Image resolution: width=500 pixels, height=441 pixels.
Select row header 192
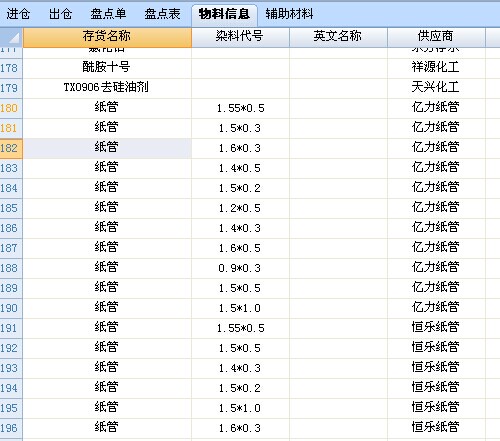(11, 348)
